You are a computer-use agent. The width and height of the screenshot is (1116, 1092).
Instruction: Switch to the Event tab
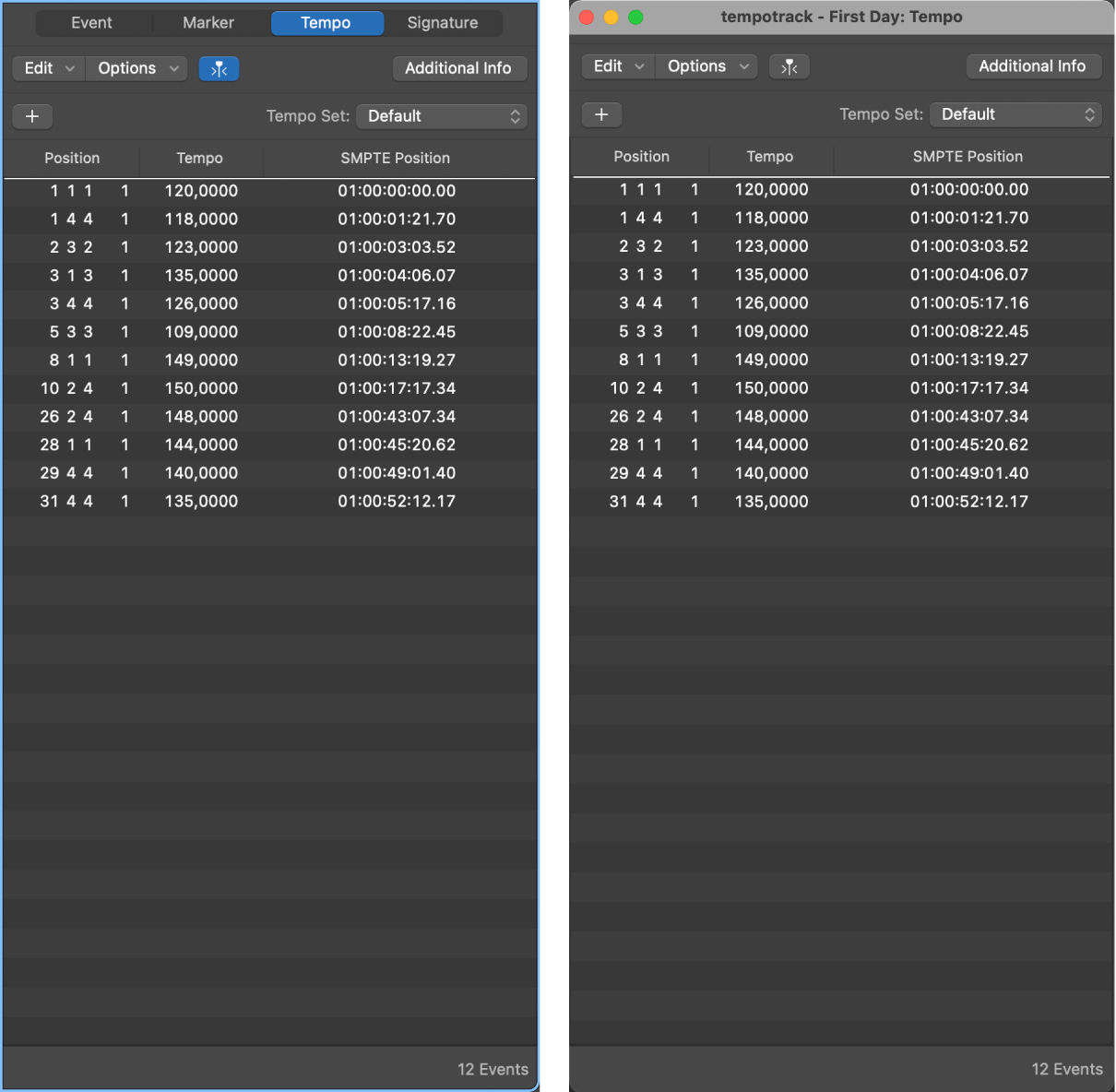pyautogui.click(x=92, y=22)
